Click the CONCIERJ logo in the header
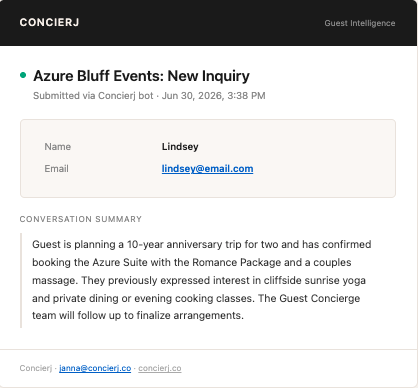 [x=49, y=22]
